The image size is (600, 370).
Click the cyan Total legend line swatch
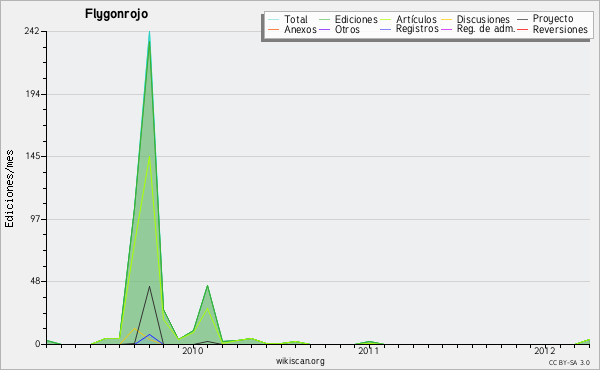click(x=274, y=20)
